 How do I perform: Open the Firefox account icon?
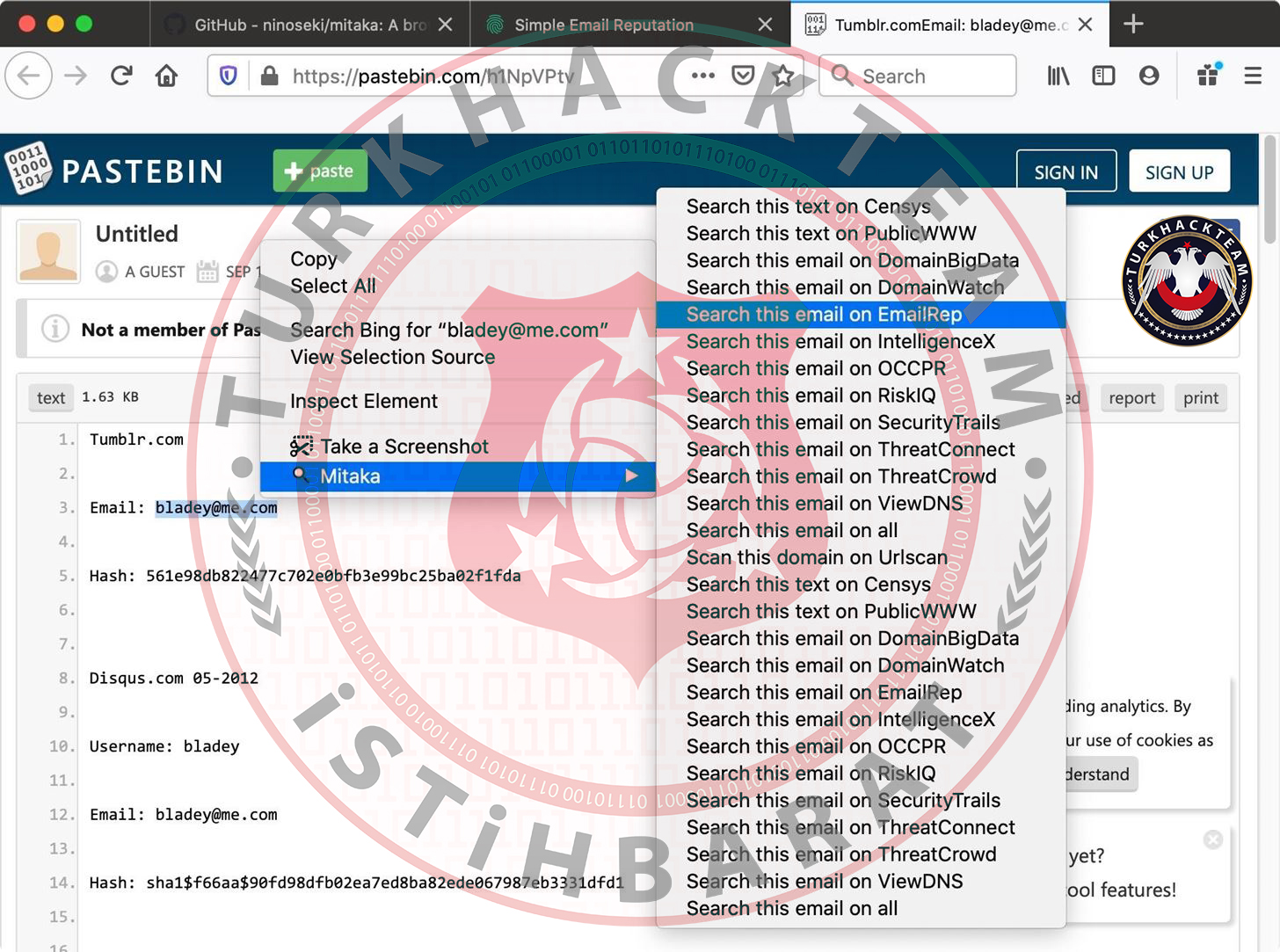(x=1149, y=76)
